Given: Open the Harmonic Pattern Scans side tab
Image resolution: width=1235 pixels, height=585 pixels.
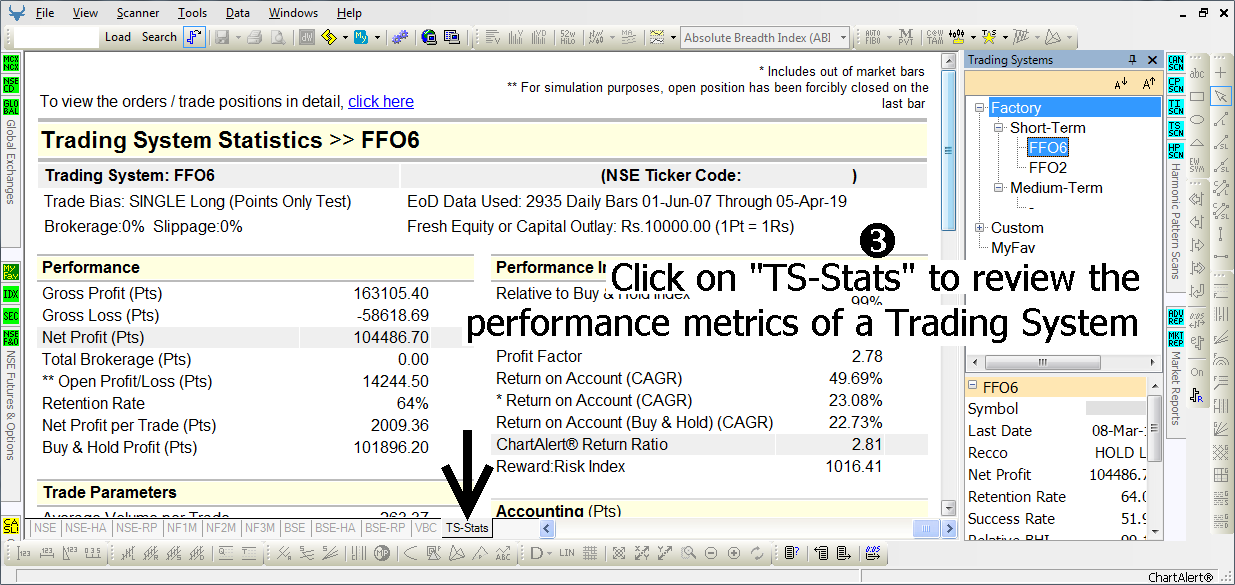Looking at the screenshot, I should pos(1176,223).
